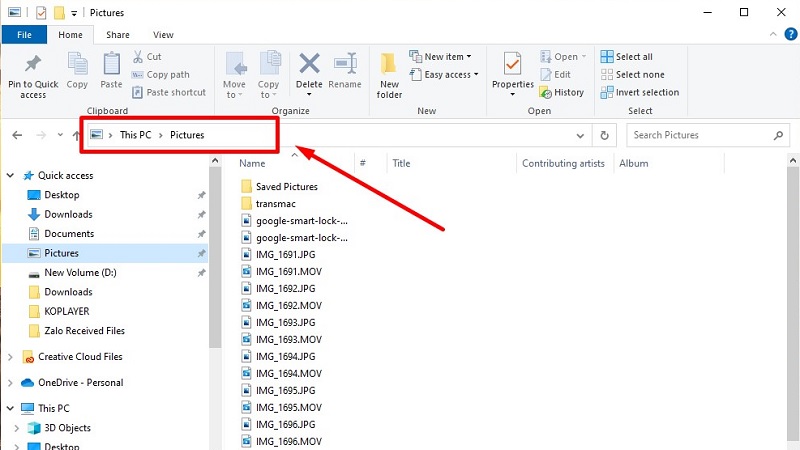
Task: Click This PC in the address breadcrumb
Action: [x=135, y=135]
